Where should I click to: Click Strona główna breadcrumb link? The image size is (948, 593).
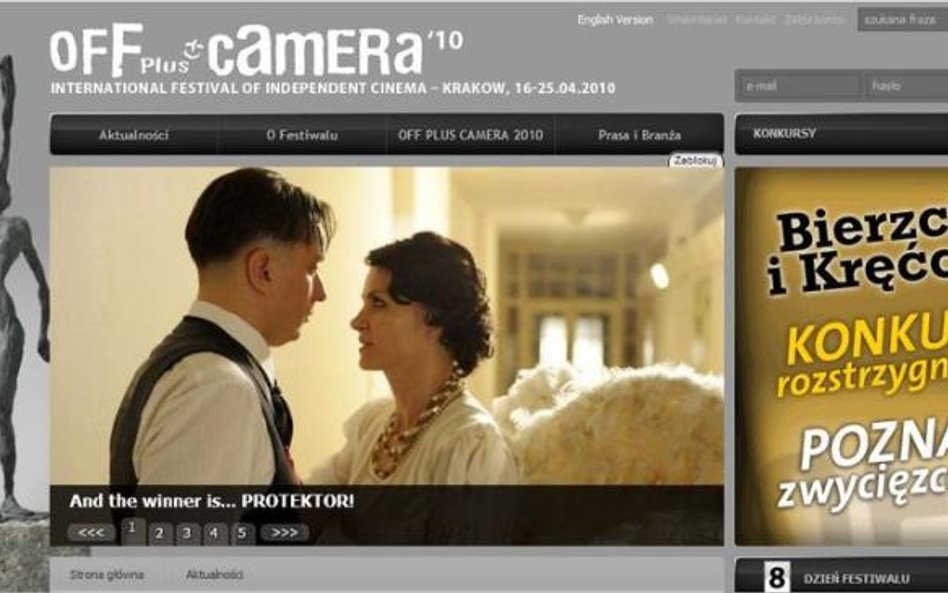coord(107,574)
